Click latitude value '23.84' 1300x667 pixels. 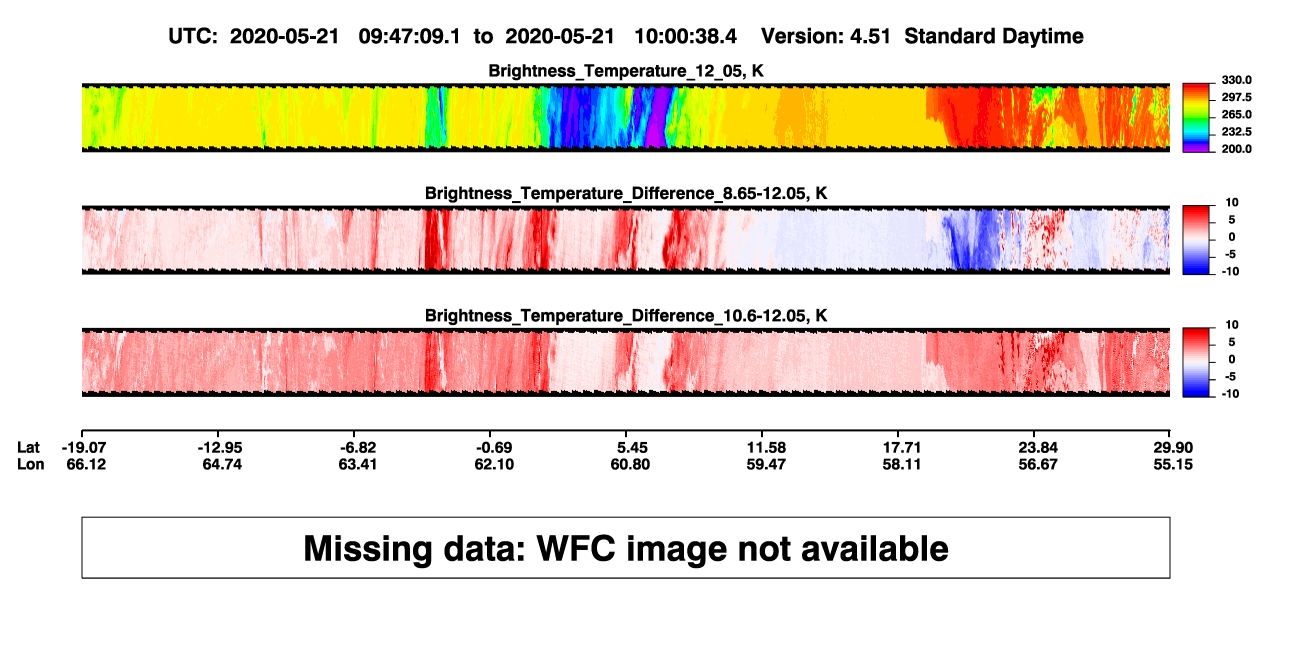[1038, 447]
